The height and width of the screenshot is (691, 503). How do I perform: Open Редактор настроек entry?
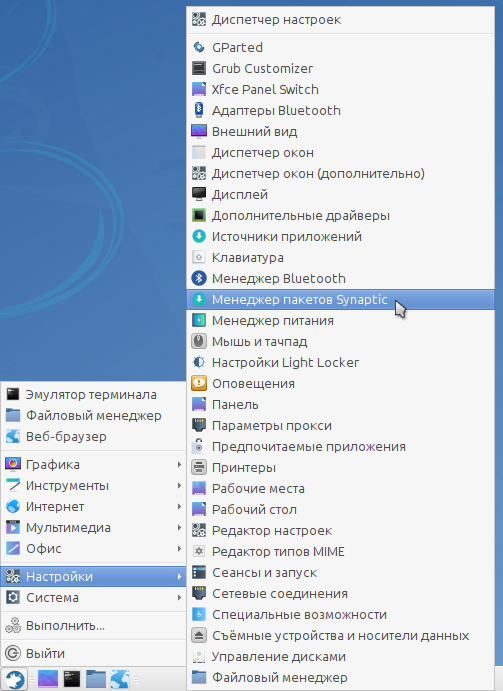point(340,531)
